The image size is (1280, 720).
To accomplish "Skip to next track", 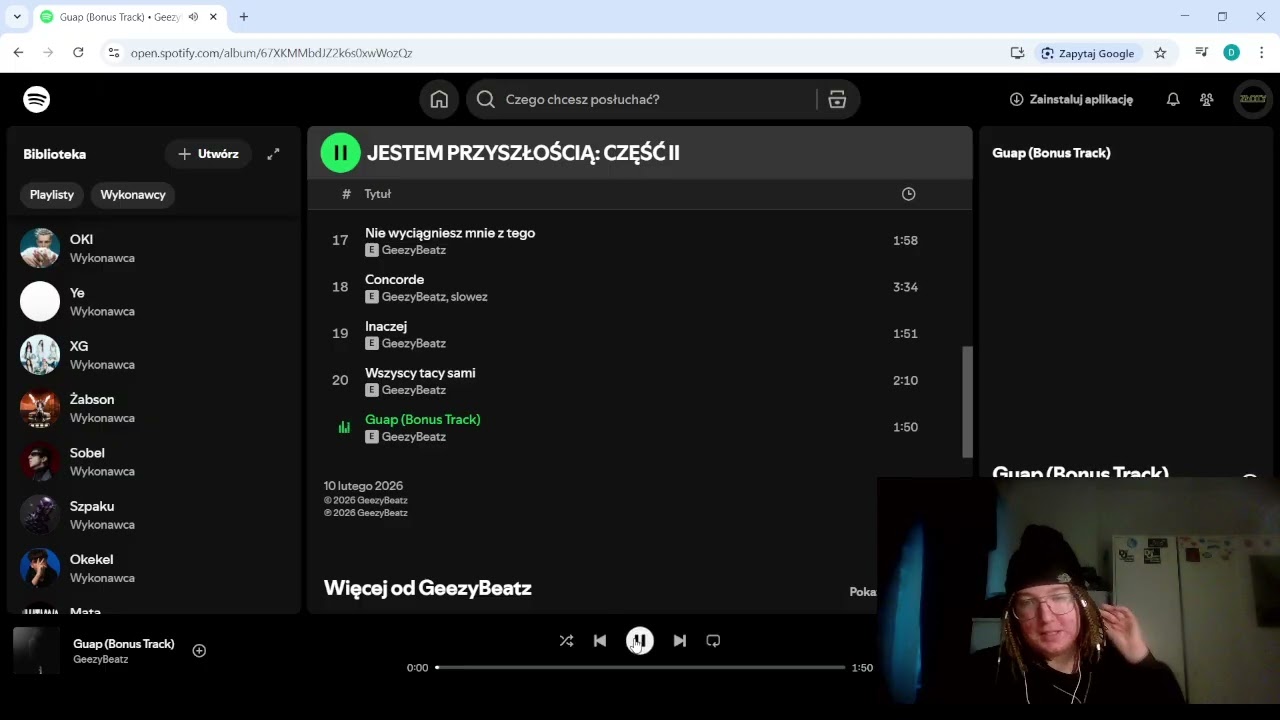I will [x=680, y=641].
